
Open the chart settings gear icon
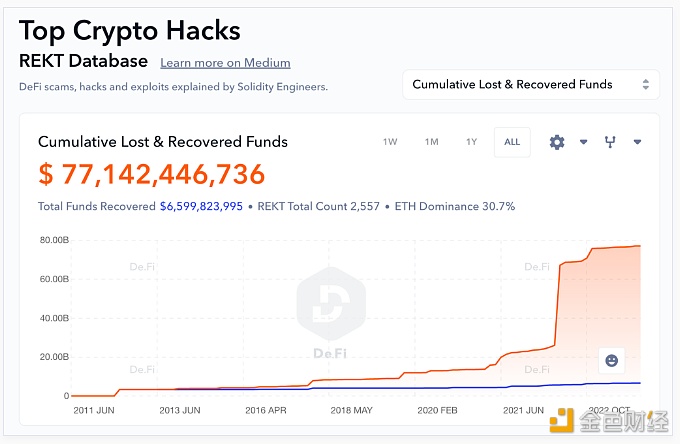(557, 142)
